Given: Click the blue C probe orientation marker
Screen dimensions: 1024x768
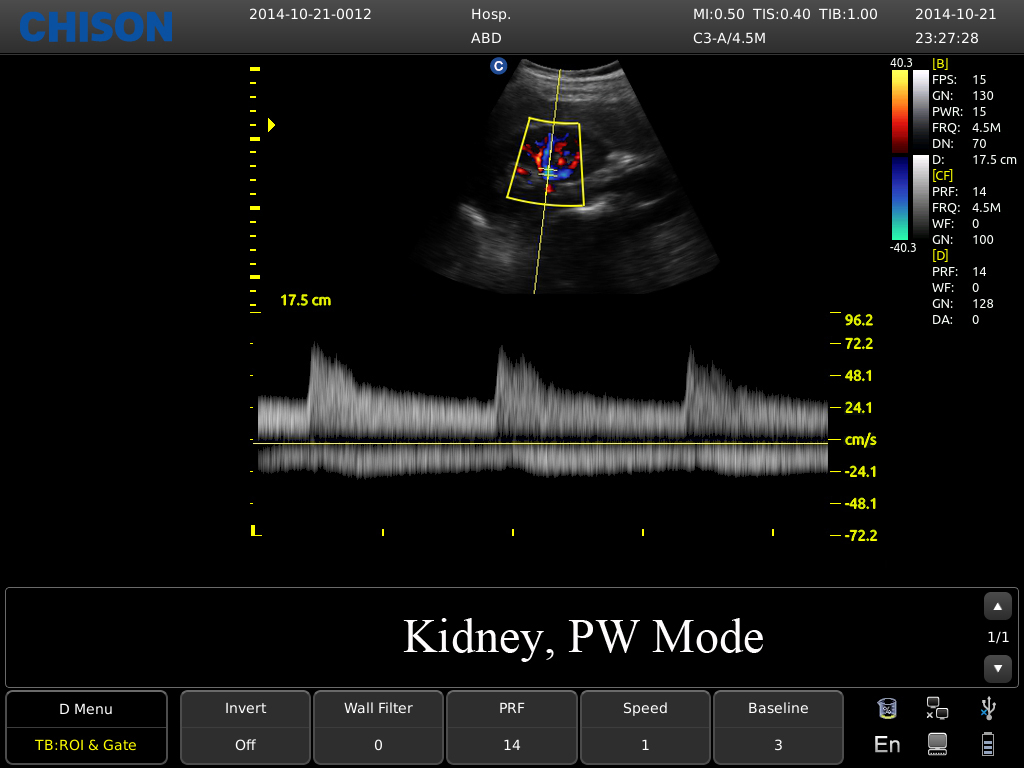Looking at the screenshot, I should 498,66.
